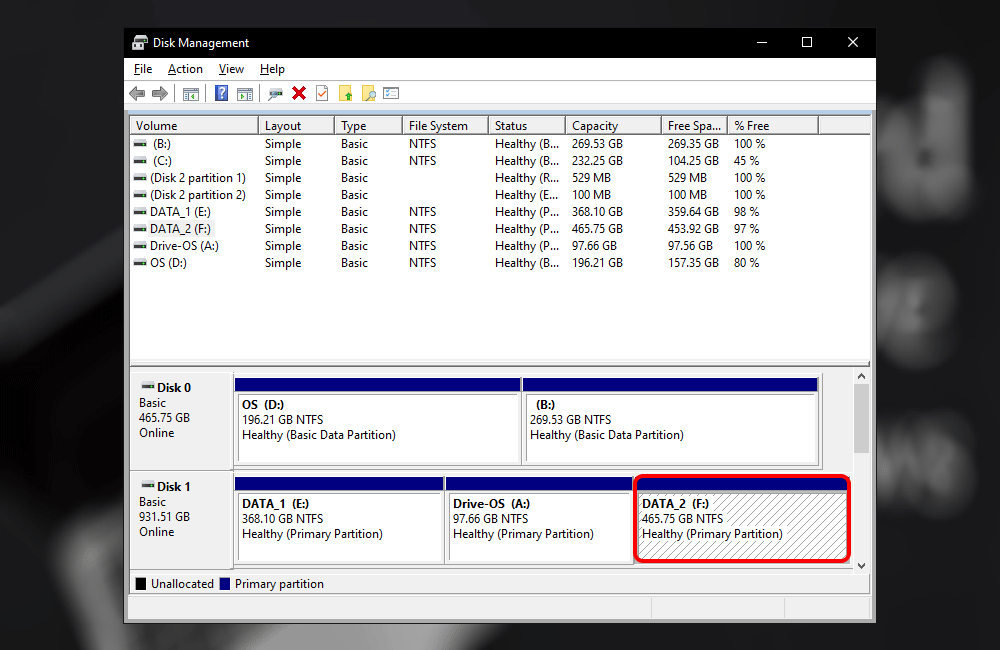Select OS (D:) partition block on Disk 0
Image resolution: width=1000 pixels, height=650 pixels.
coord(378,421)
